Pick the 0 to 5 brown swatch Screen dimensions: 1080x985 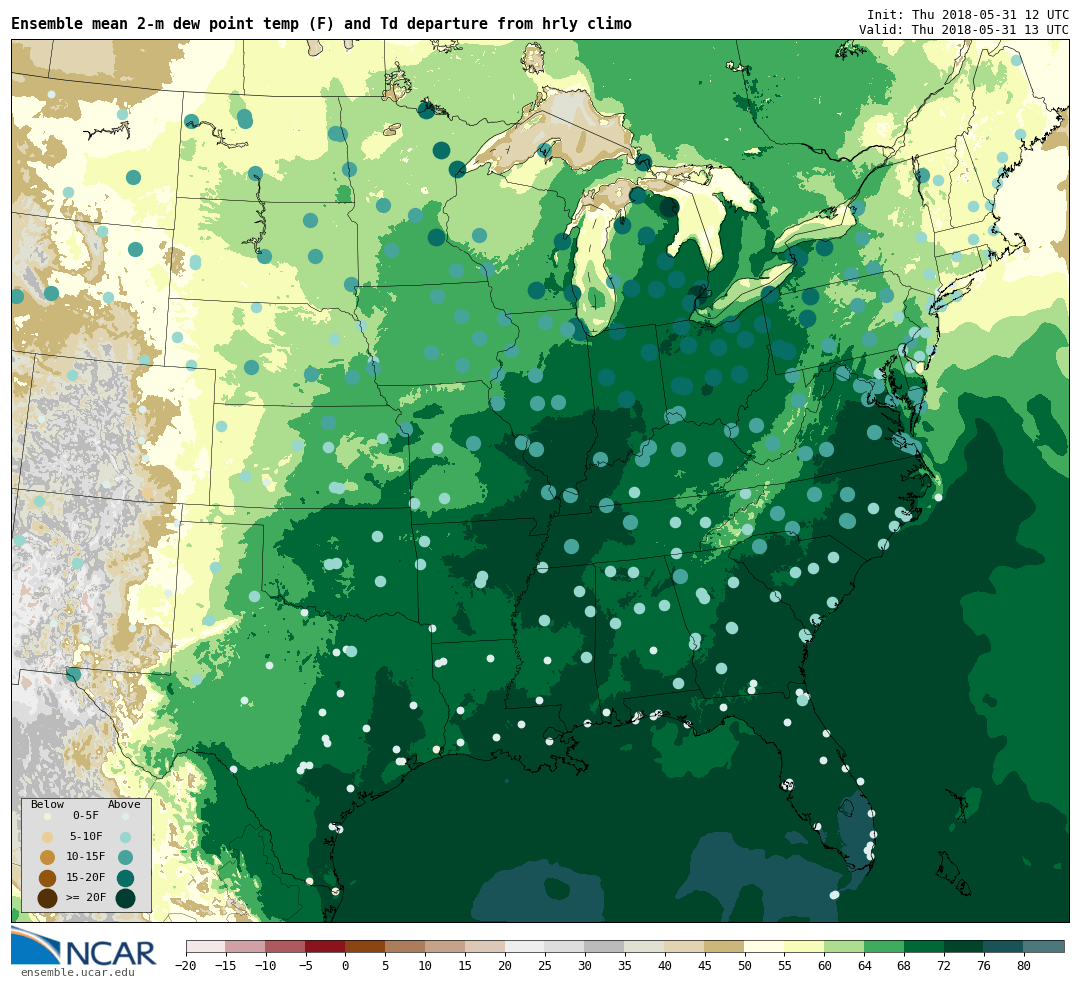tap(366, 946)
